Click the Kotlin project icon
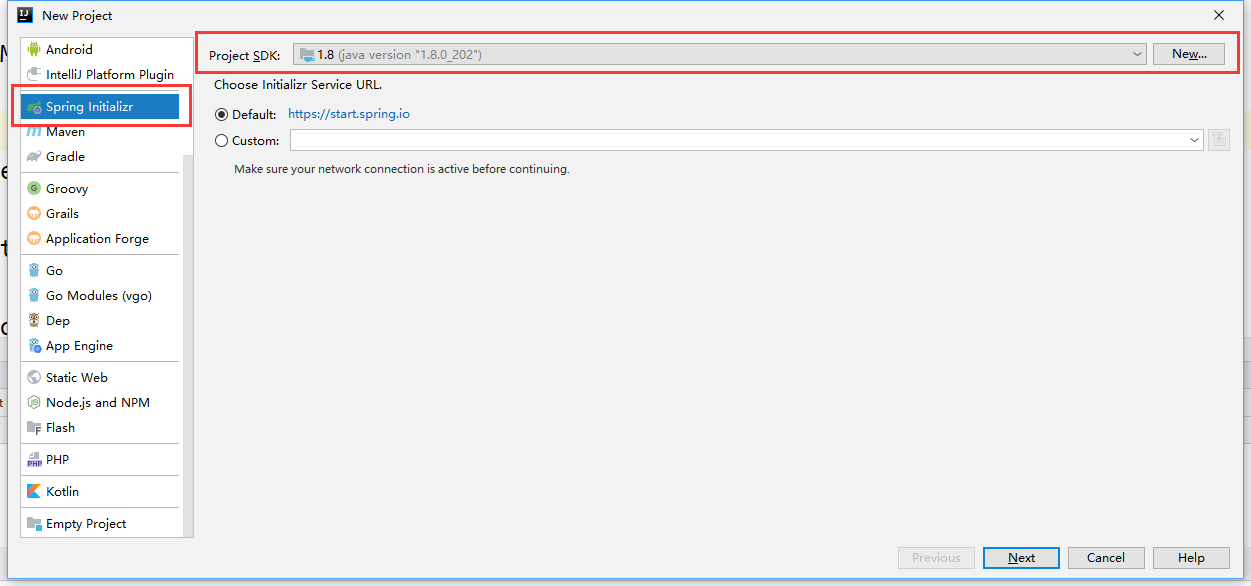 [34, 491]
